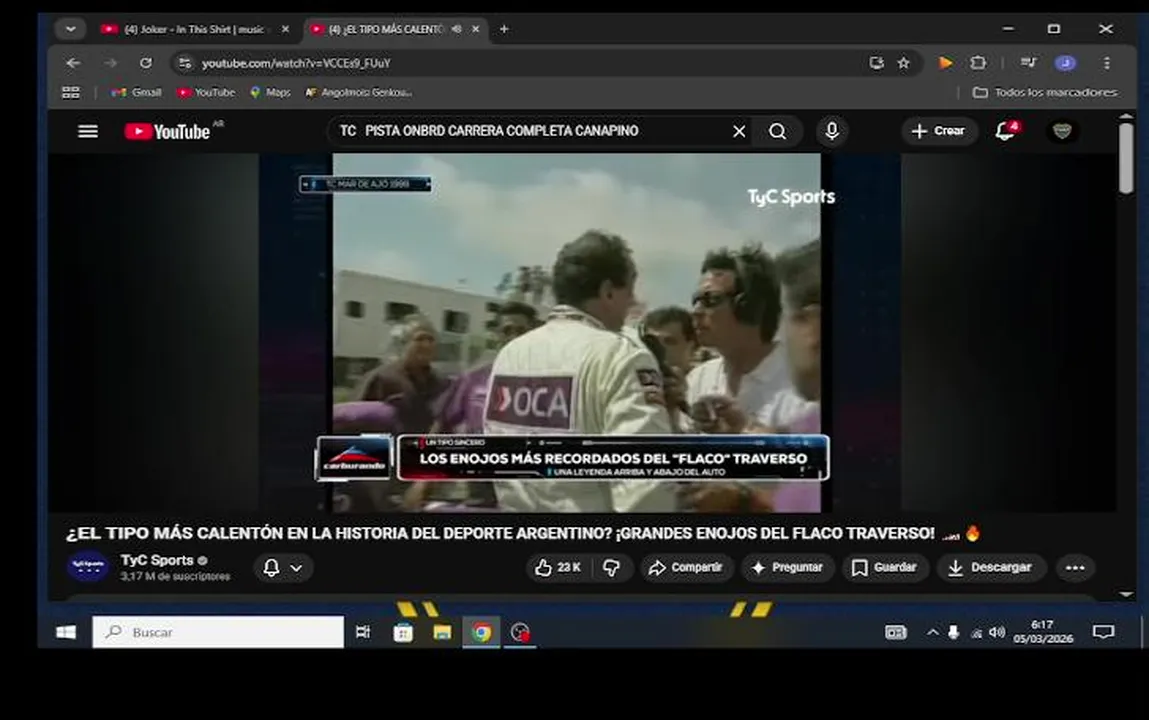Like the video with 23 K
The width and height of the screenshot is (1149, 720).
[558, 568]
